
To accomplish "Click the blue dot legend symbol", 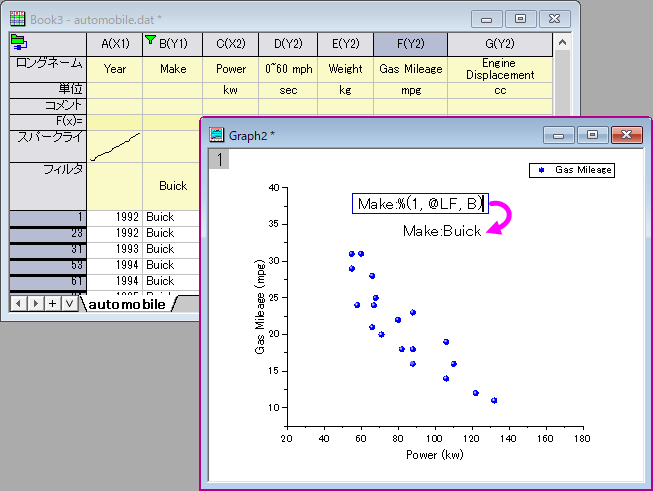I will point(541,170).
